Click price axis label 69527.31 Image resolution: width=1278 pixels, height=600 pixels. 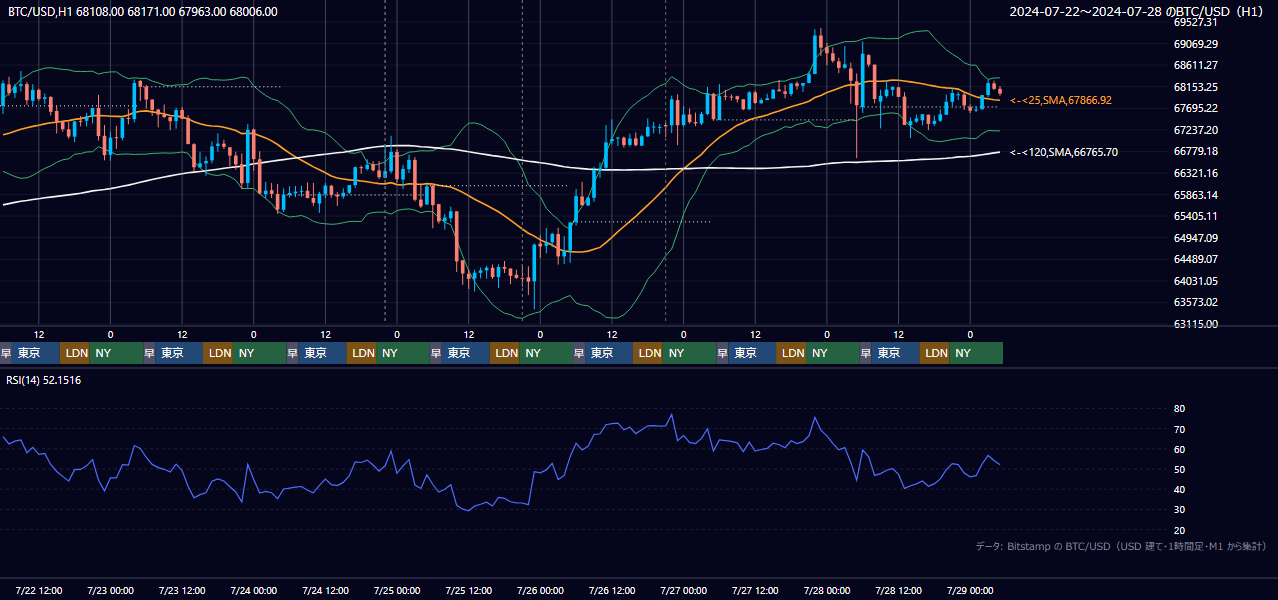(1195, 22)
